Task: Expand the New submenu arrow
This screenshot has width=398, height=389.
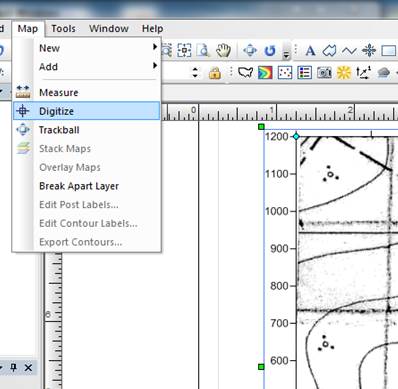Action: (155, 47)
